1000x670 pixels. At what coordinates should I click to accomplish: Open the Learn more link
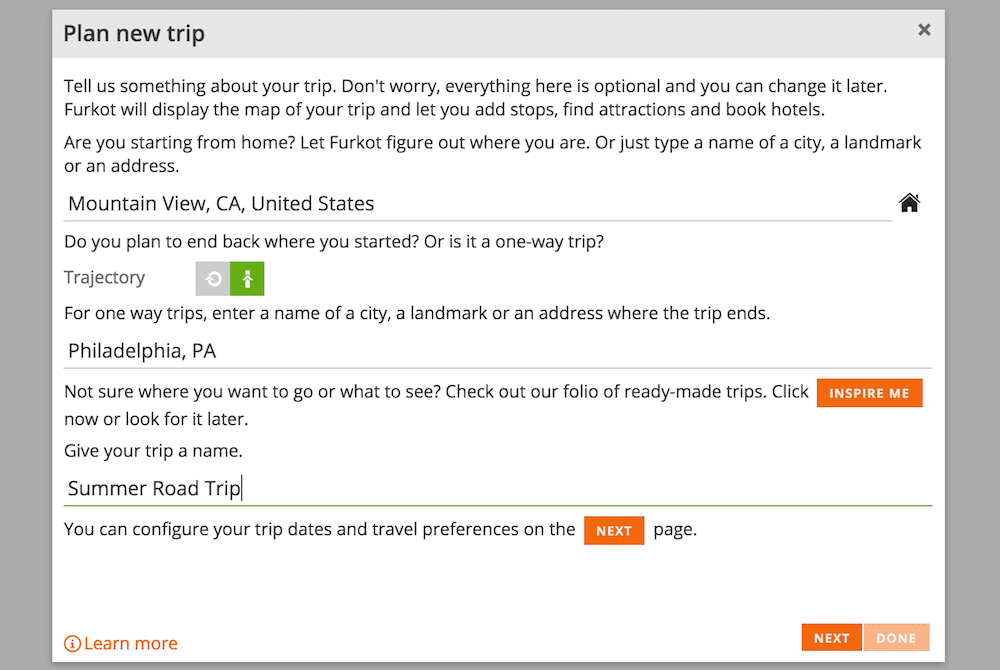131,644
